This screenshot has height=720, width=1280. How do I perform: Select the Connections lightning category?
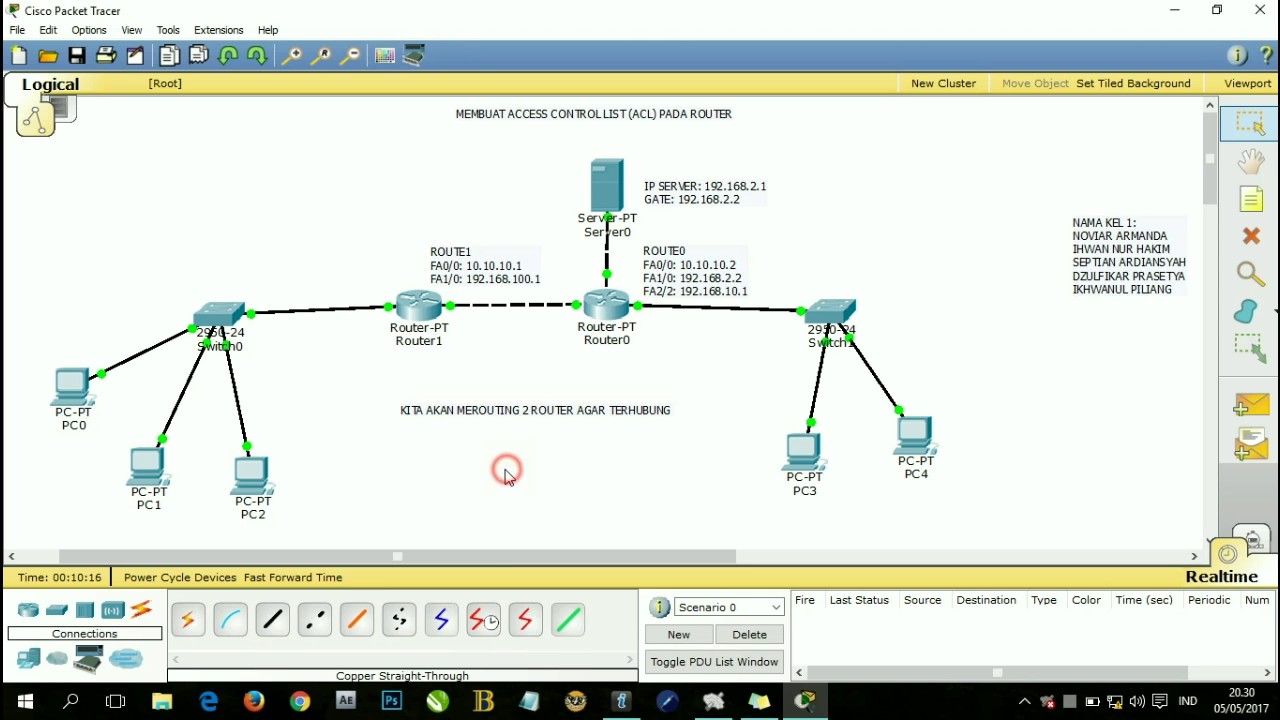click(141, 609)
